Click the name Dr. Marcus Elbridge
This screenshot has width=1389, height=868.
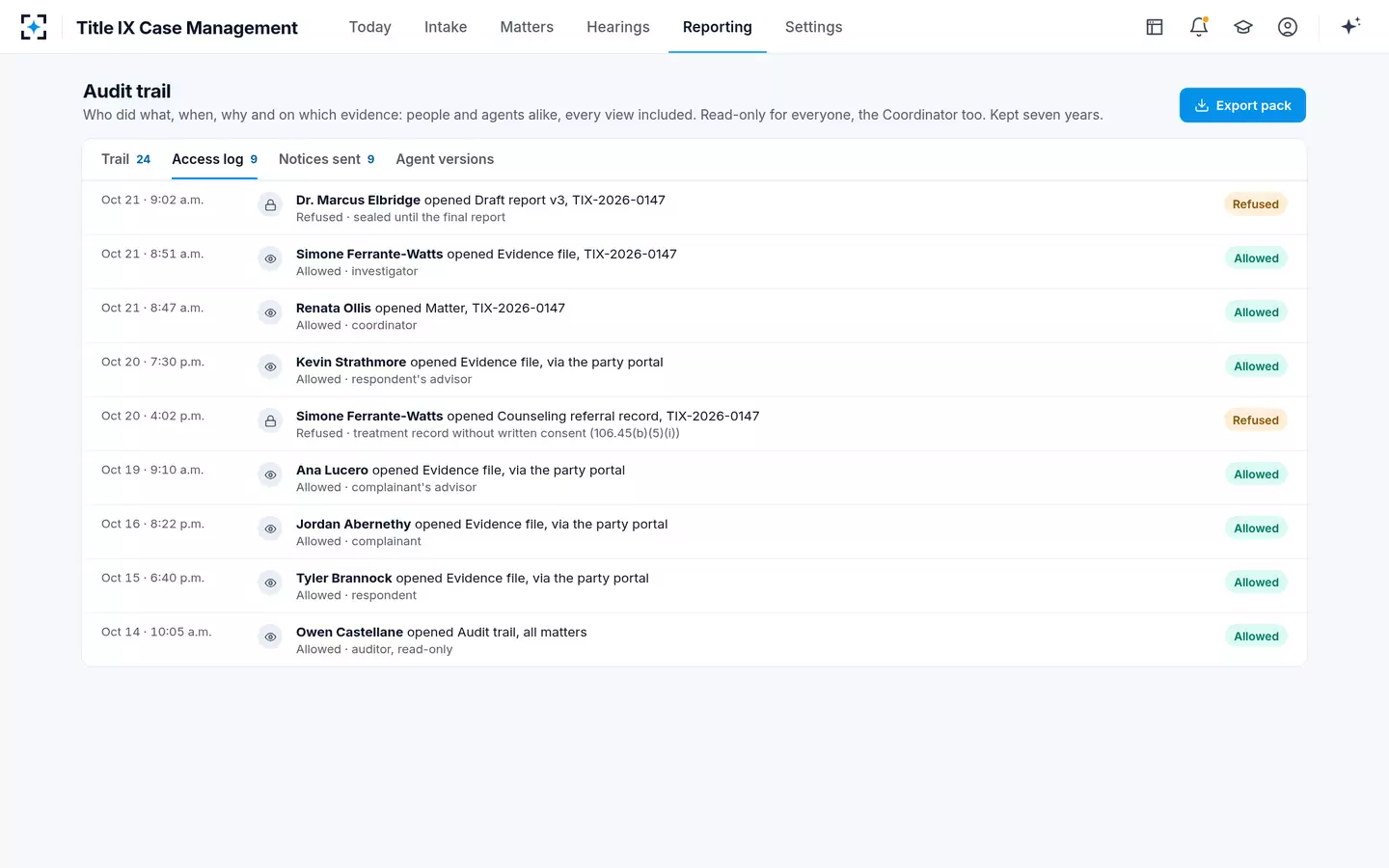coord(358,200)
